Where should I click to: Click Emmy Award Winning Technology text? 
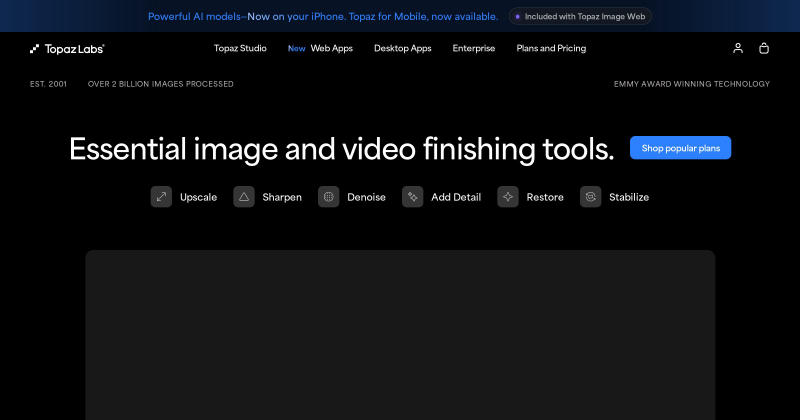point(692,84)
